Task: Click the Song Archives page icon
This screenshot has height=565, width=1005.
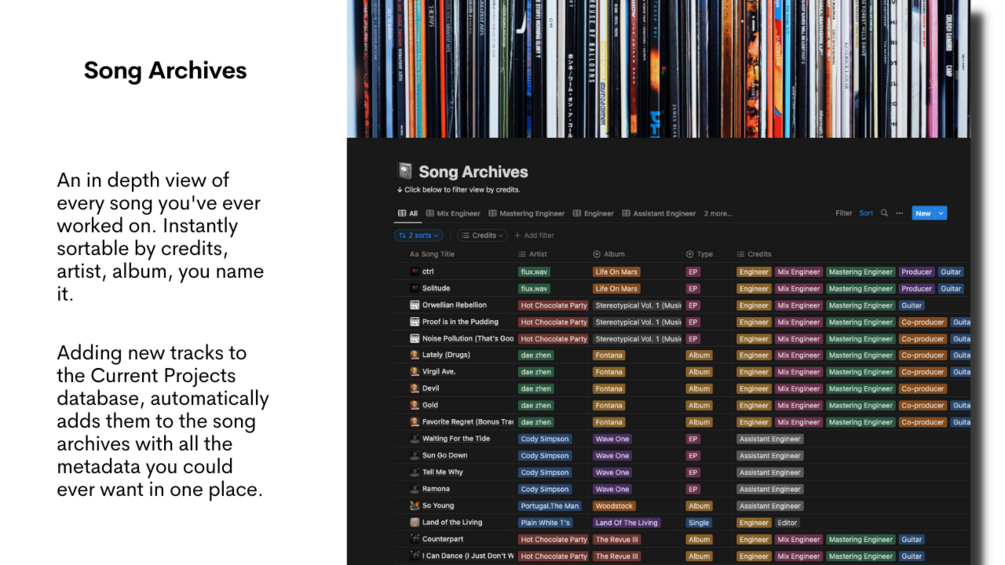Action: point(404,171)
